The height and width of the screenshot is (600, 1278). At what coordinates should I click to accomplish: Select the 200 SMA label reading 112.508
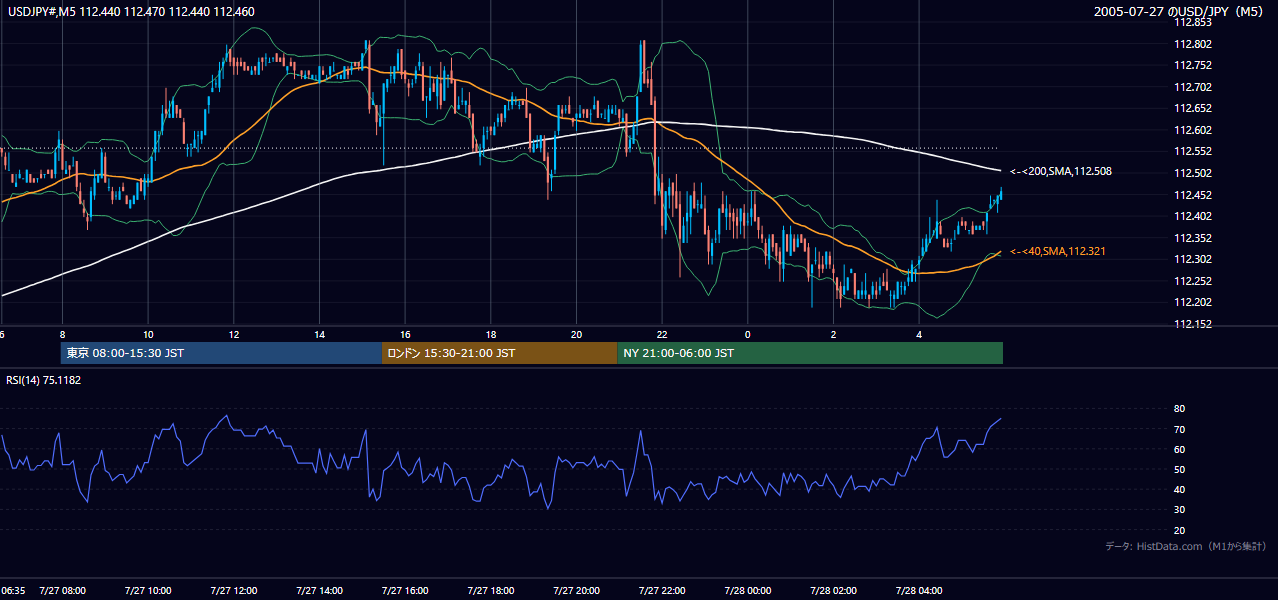pos(1061,172)
